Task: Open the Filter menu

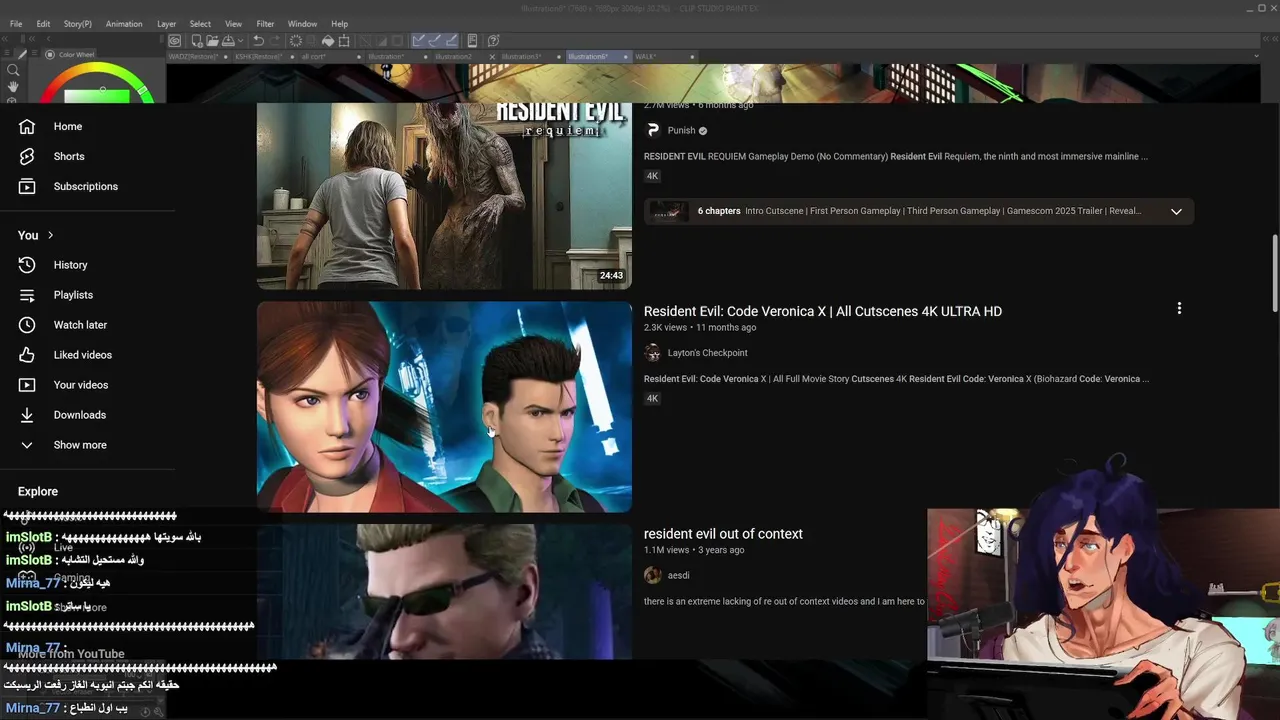Action: click(265, 24)
